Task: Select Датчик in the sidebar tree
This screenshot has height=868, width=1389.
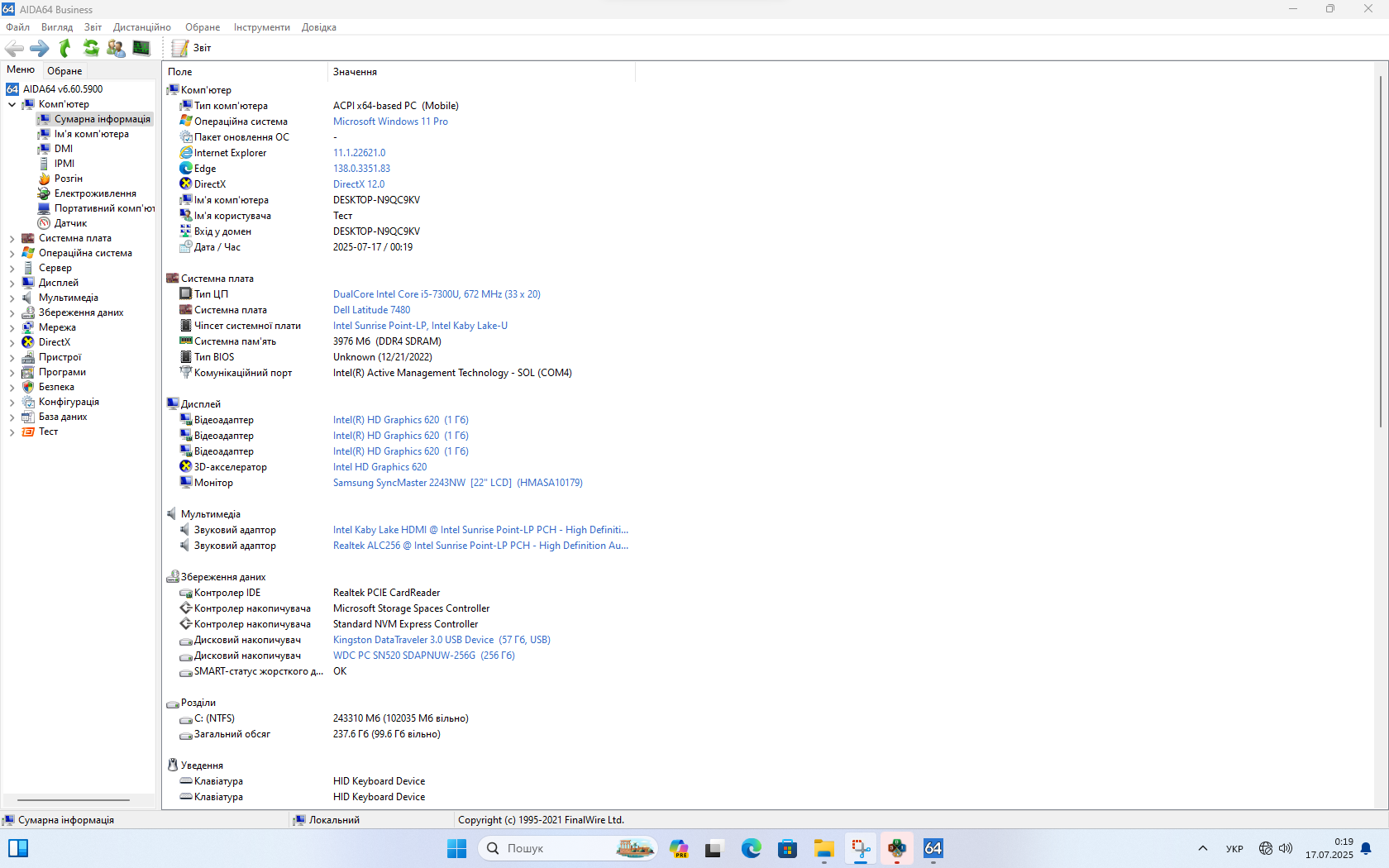Action: tap(70, 223)
